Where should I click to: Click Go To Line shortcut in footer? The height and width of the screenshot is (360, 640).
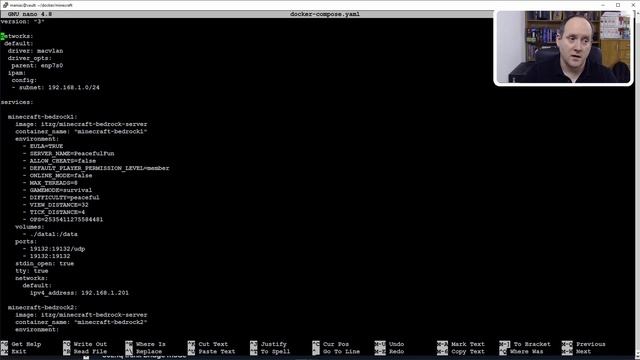337,352
